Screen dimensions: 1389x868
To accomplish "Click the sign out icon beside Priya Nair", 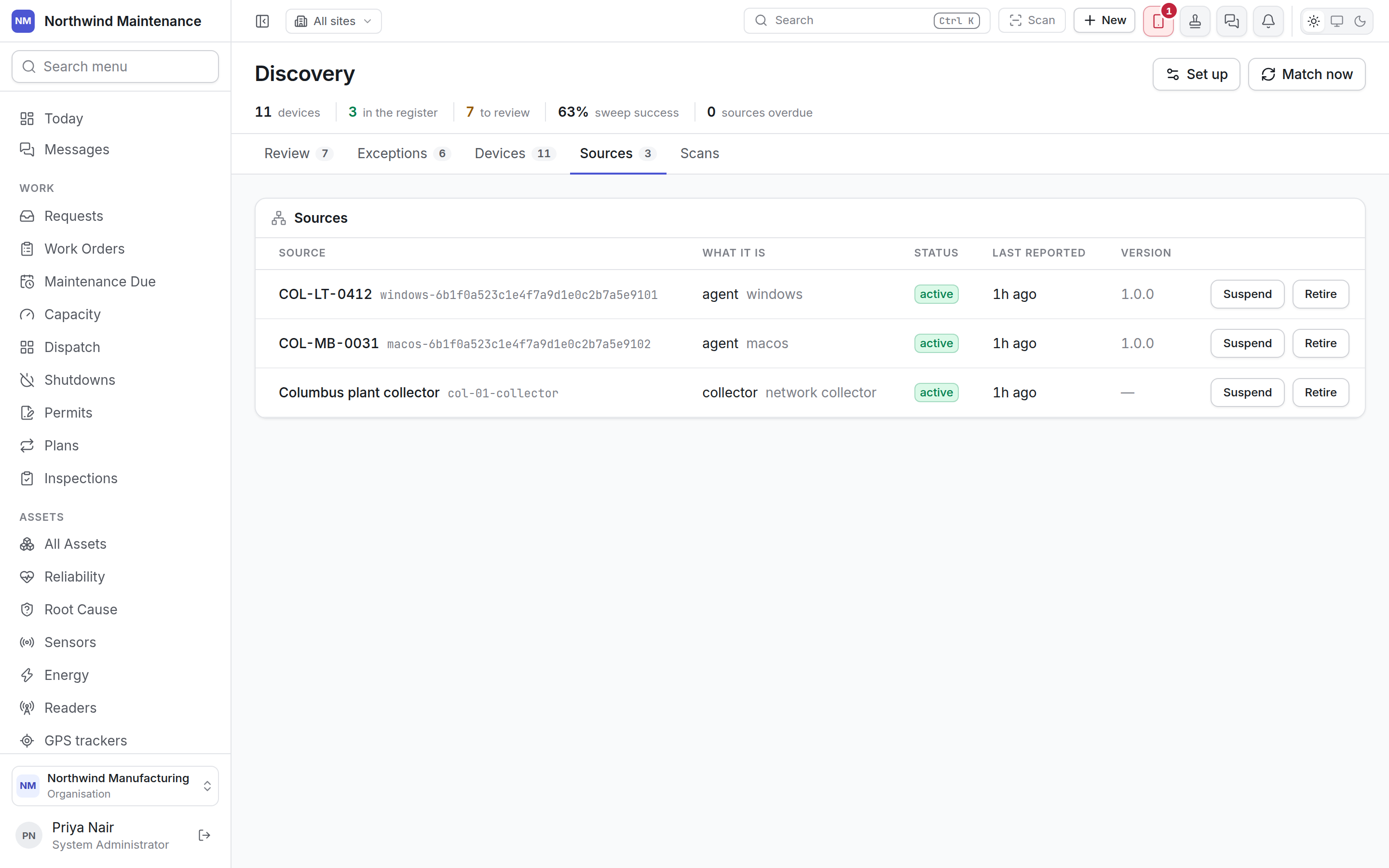I will tap(204, 835).
